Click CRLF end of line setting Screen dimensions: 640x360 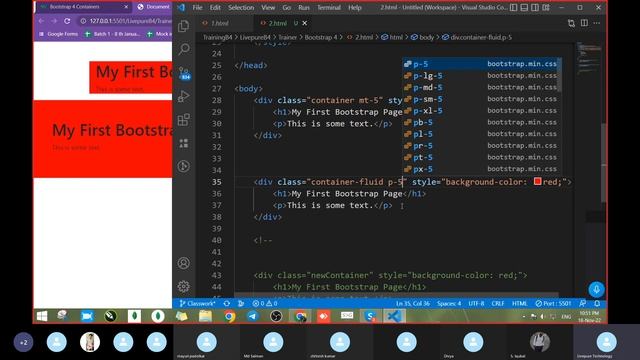[x=498, y=304]
